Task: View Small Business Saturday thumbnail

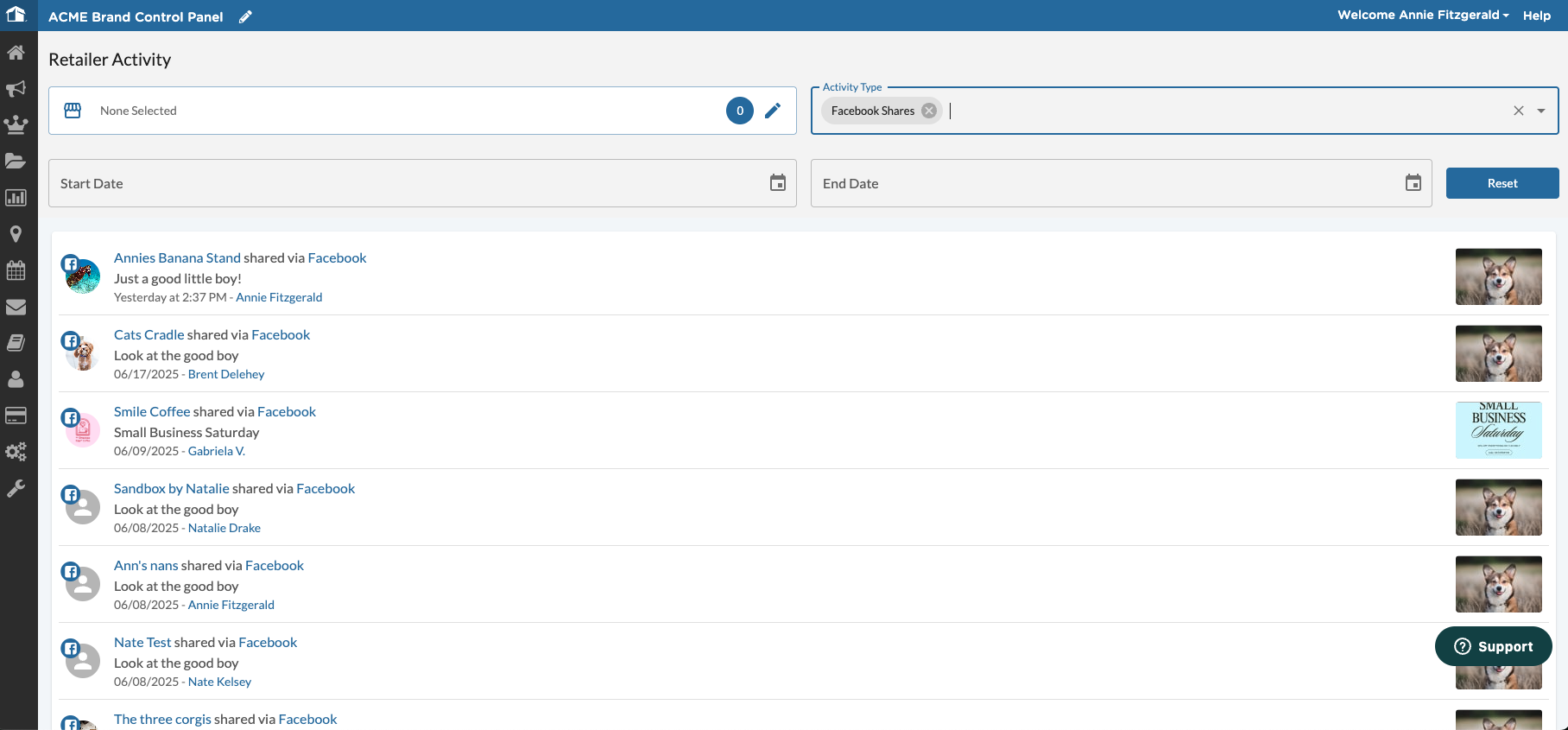Action: coord(1499,430)
